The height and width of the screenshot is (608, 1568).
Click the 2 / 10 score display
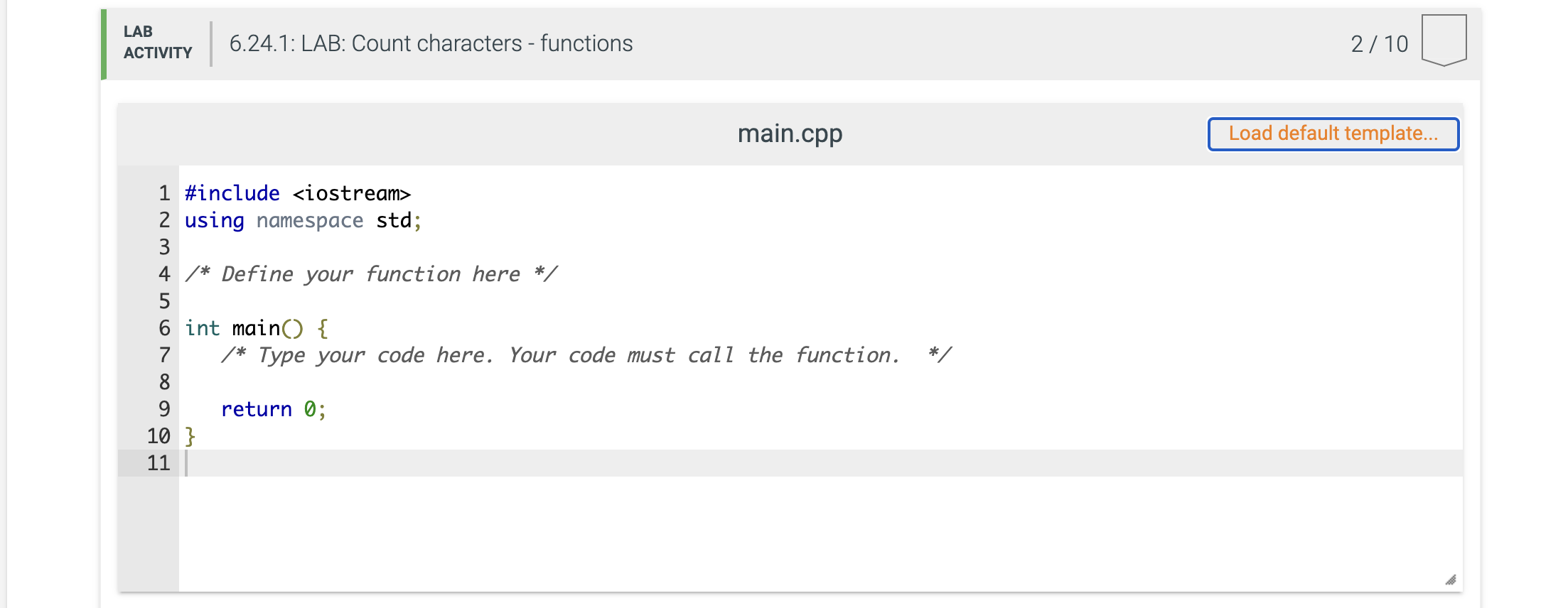tap(1379, 43)
